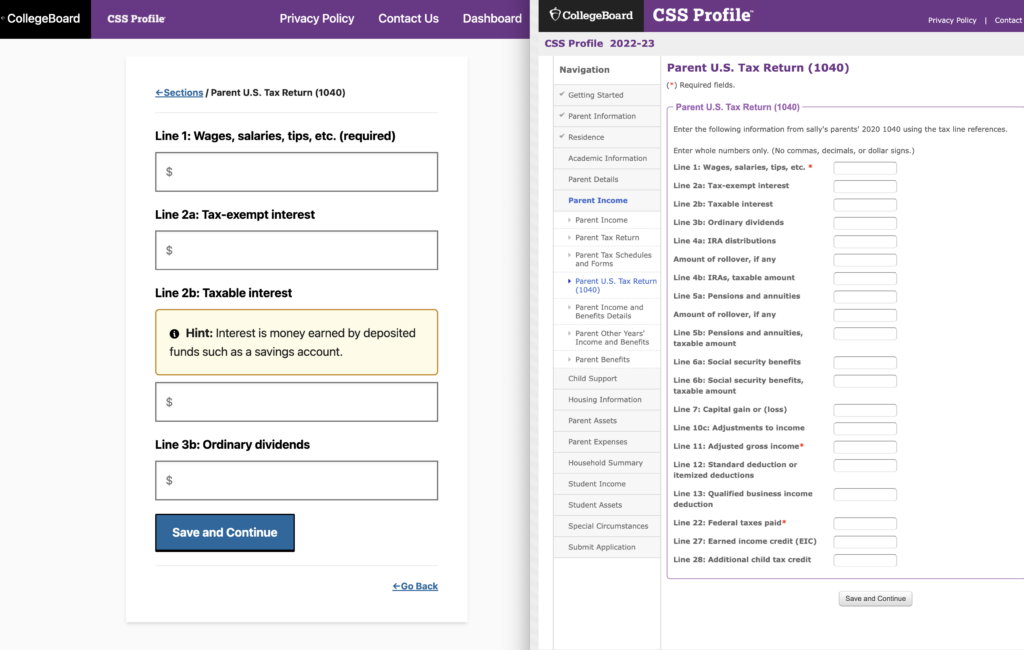
Task: Click the Sections breadcrumb link
Action: pos(179,93)
